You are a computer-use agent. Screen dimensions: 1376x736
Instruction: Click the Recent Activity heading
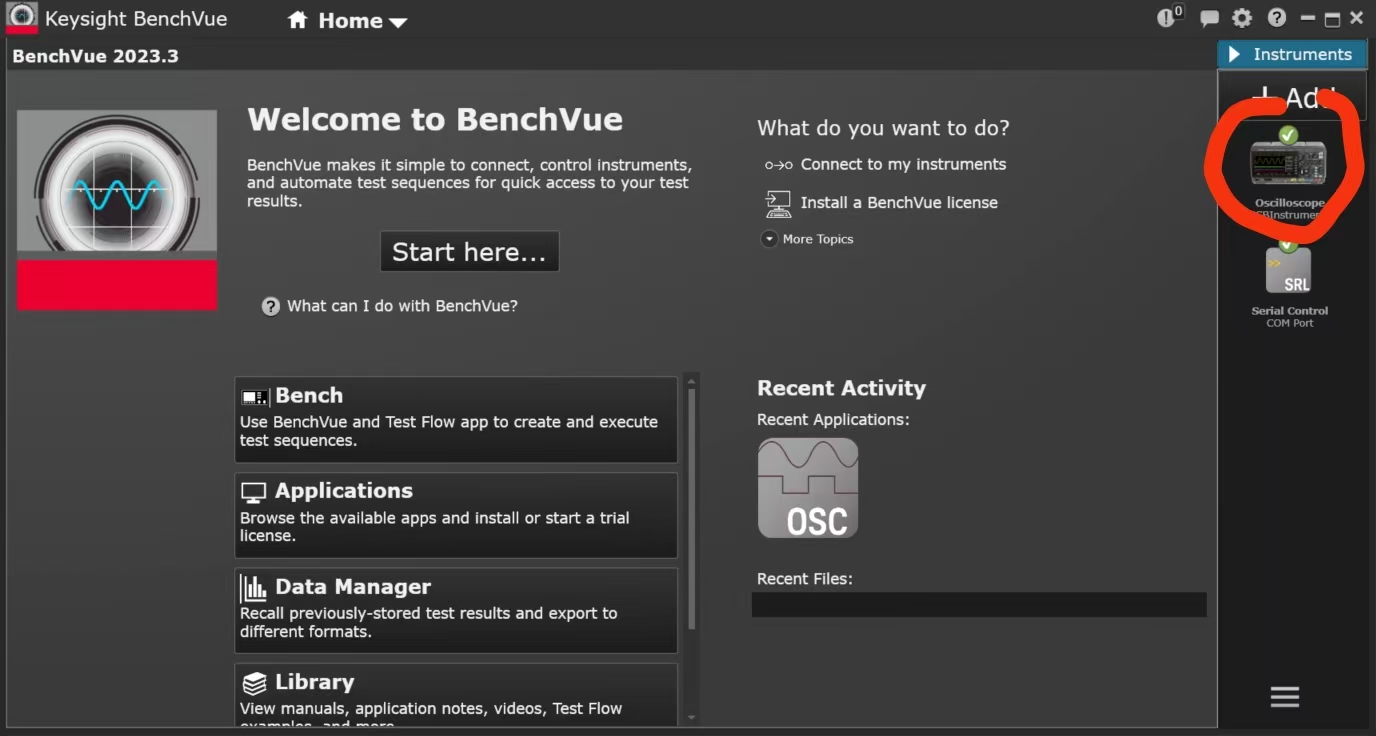click(841, 388)
